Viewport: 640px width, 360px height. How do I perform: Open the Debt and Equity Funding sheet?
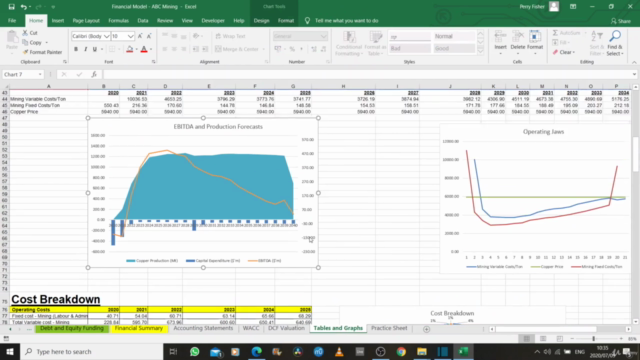point(72,328)
